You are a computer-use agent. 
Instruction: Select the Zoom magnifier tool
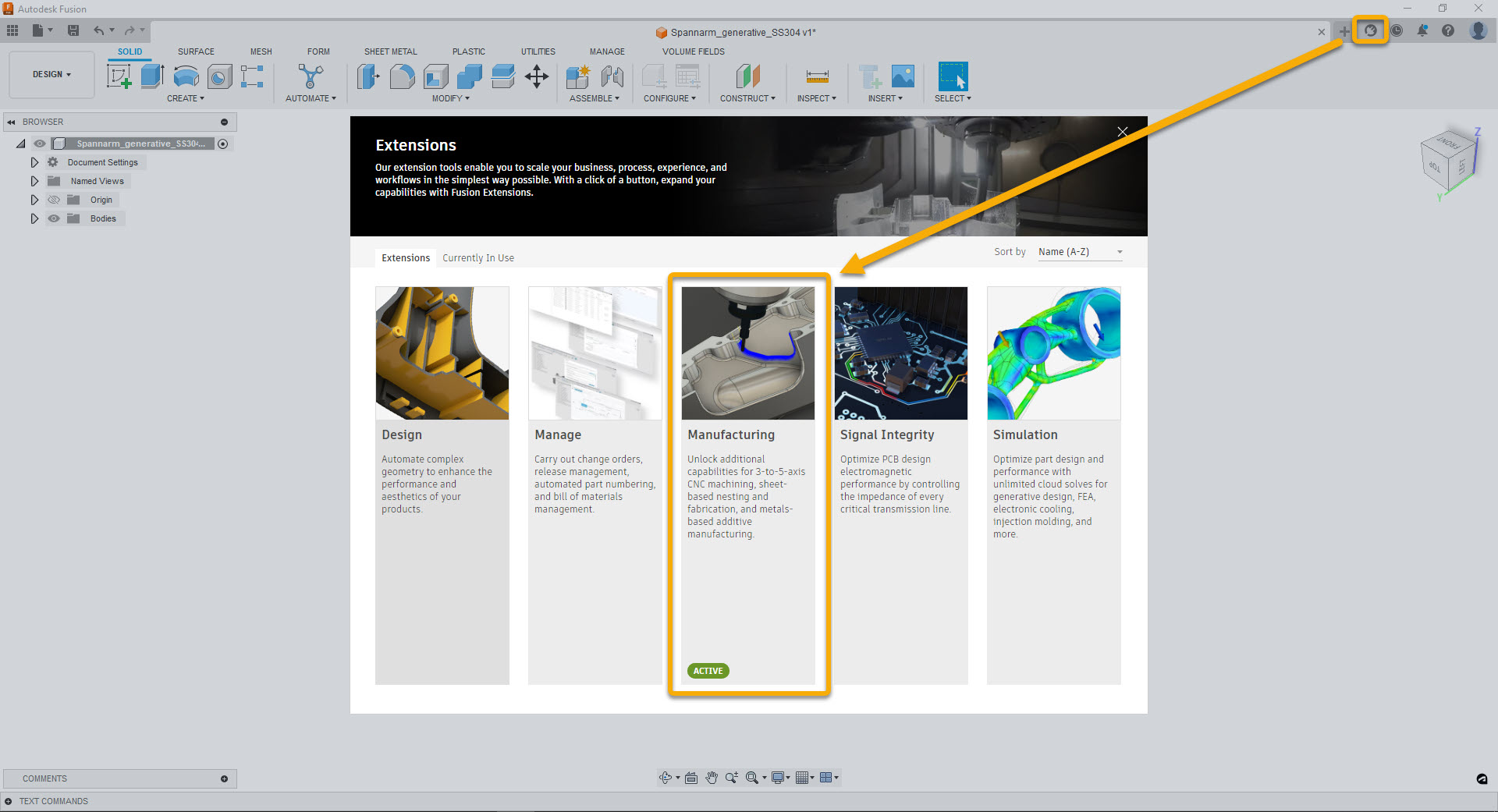(x=731, y=778)
